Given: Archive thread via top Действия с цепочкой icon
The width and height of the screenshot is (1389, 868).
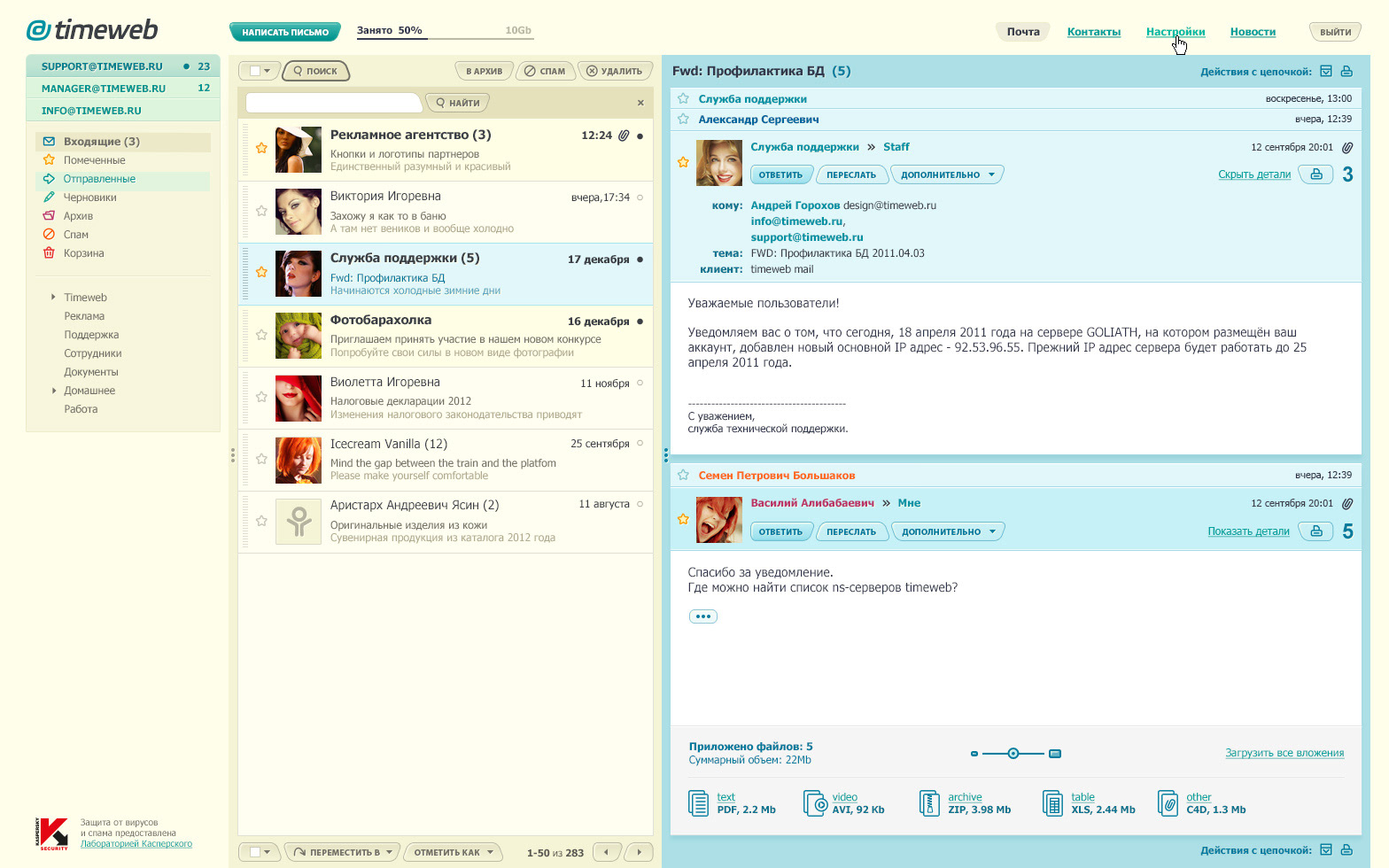Looking at the screenshot, I should coord(1326,71).
